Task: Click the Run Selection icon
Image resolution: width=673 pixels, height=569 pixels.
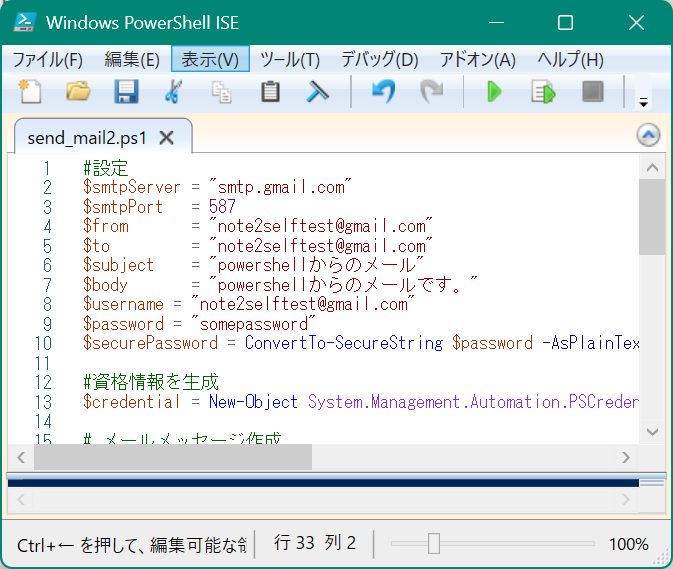Action: point(543,93)
